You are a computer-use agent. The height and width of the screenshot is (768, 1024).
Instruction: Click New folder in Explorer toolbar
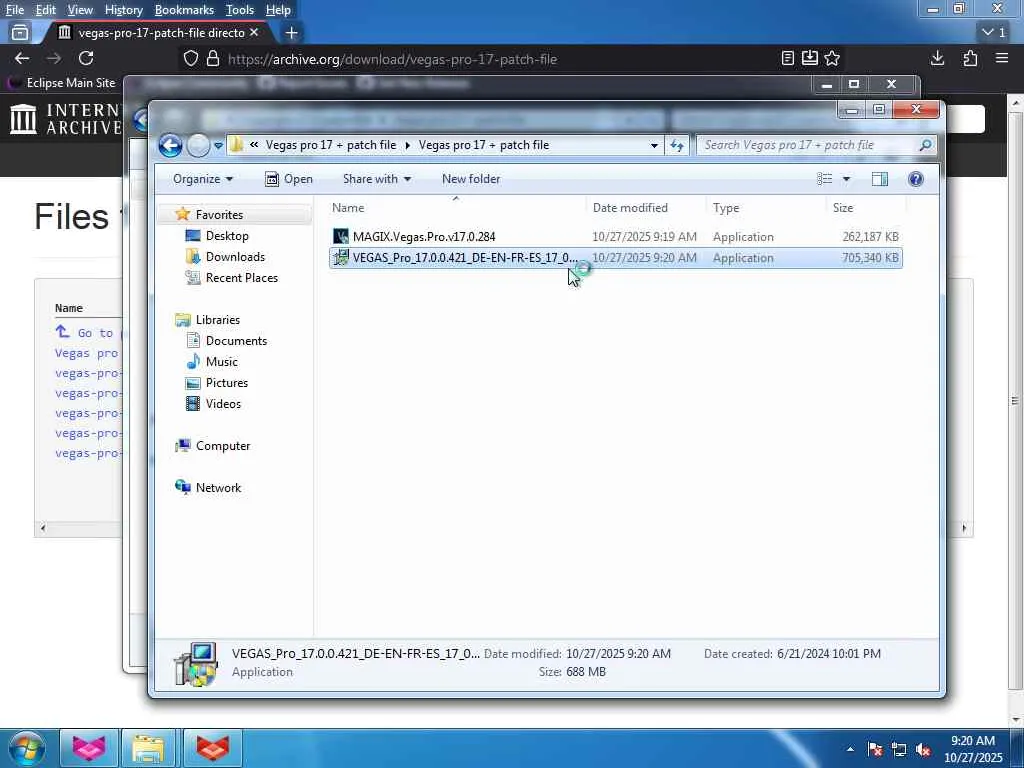471,179
